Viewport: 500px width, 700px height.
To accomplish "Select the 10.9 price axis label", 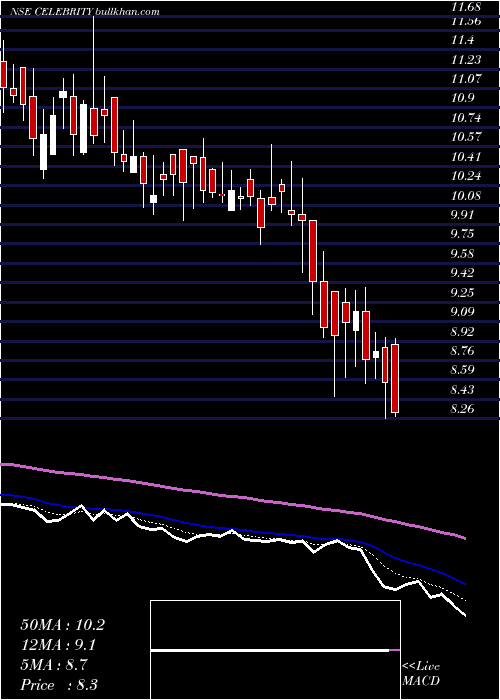I will [462, 99].
